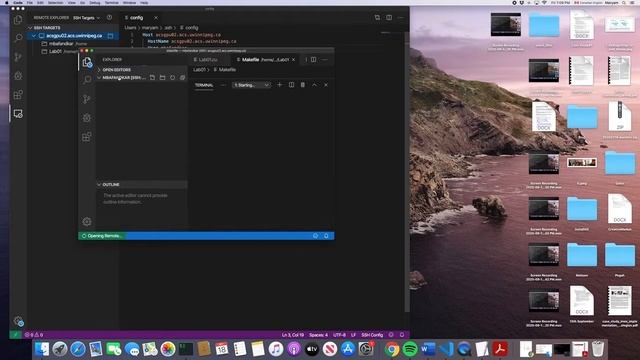Add a new terminal with plus icon
Viewport: 640px width, 360px height.
pos(280,85)
